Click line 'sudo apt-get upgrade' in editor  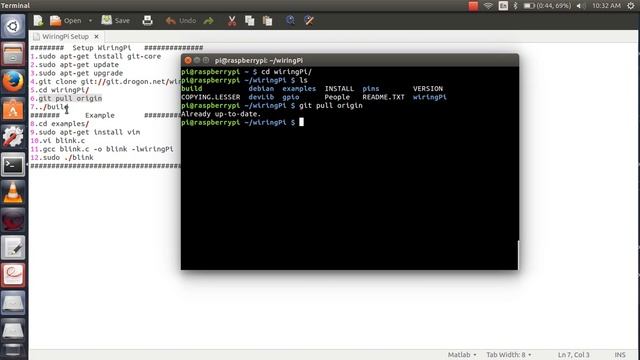tap(80, 73)
